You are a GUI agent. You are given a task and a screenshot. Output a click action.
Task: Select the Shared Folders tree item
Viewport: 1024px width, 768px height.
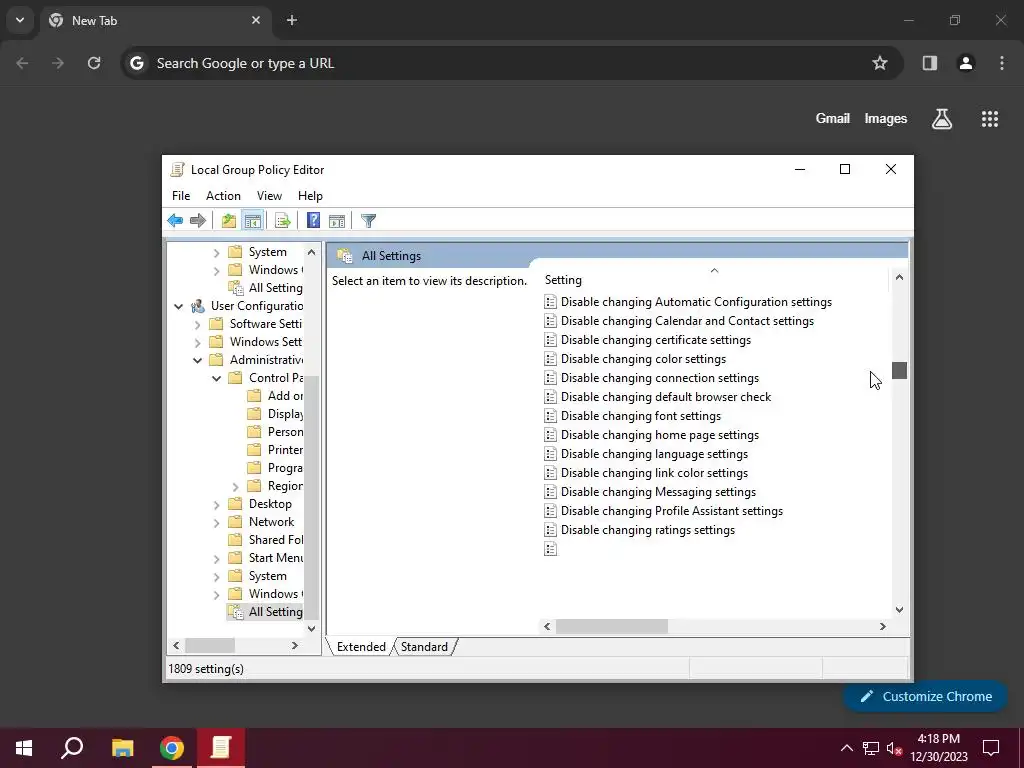tap(276, 540)
